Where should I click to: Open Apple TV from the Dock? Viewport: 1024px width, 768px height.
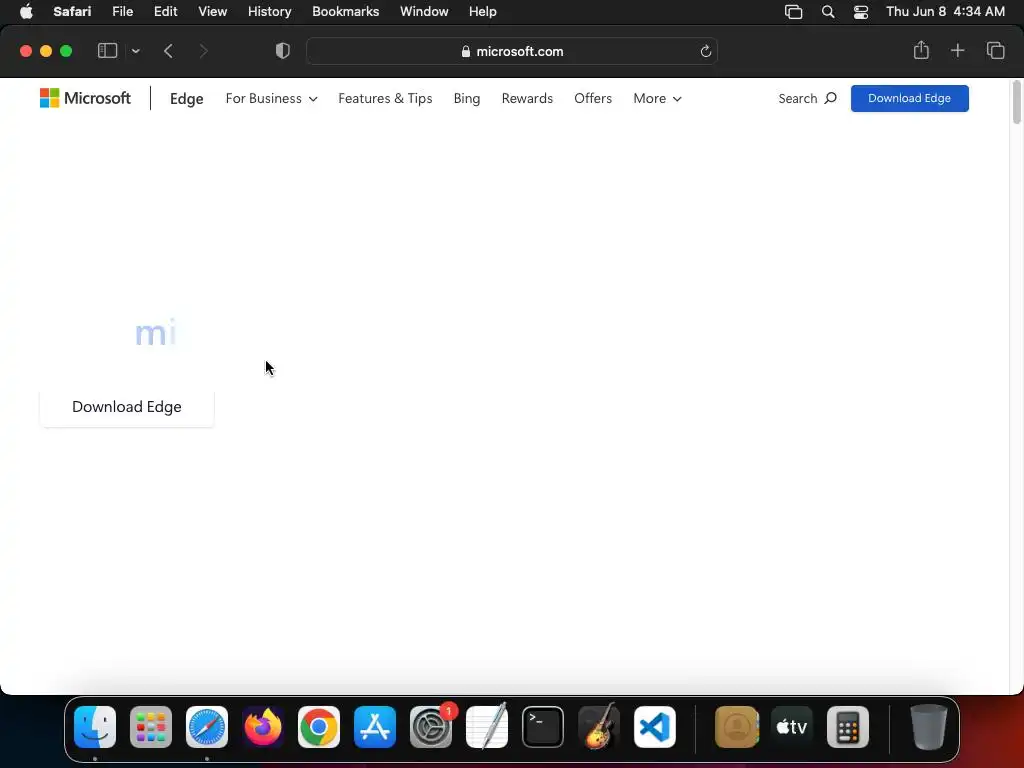point(792,727)
